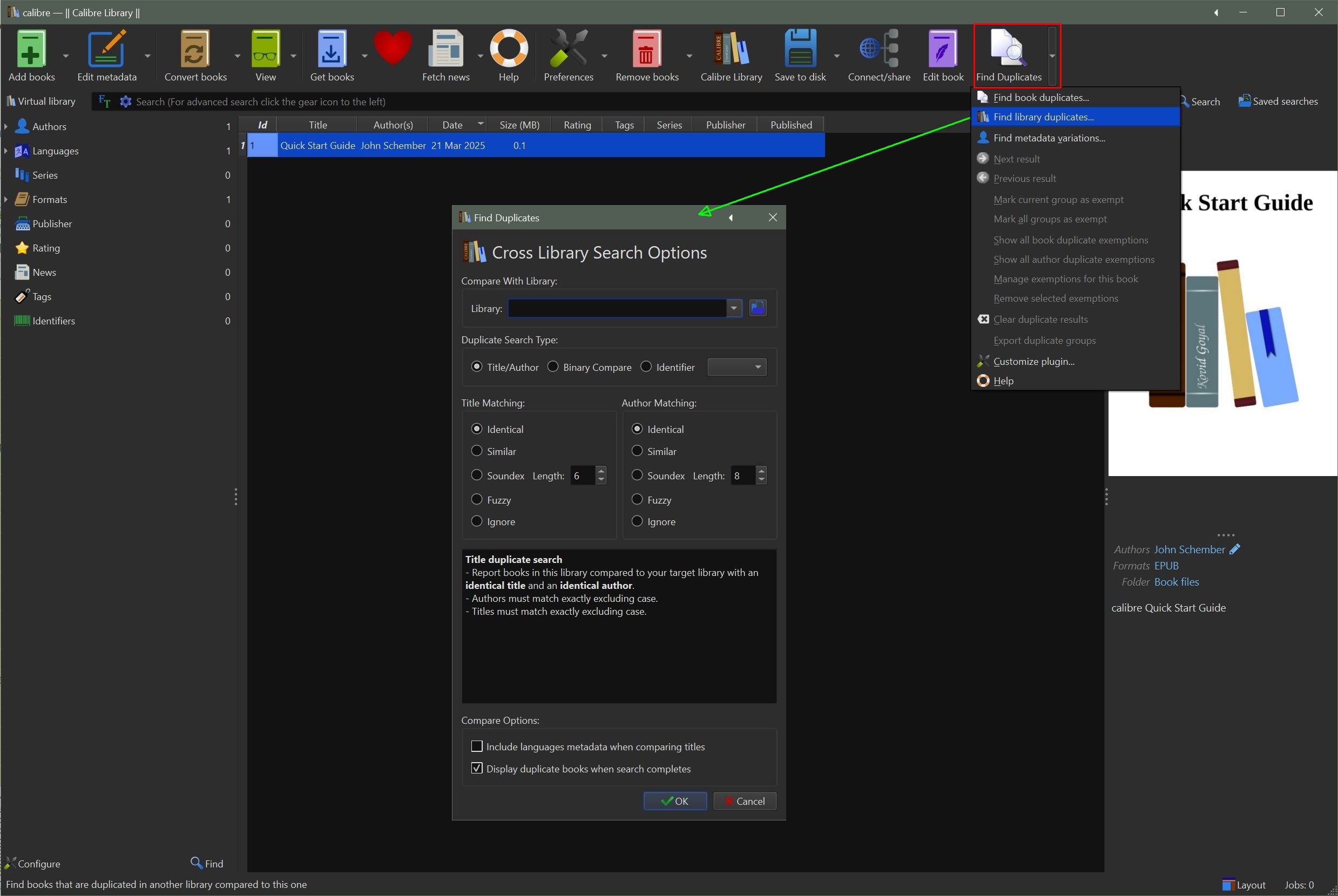Click OK in Find Duplicates dialog

click(675, 800)
